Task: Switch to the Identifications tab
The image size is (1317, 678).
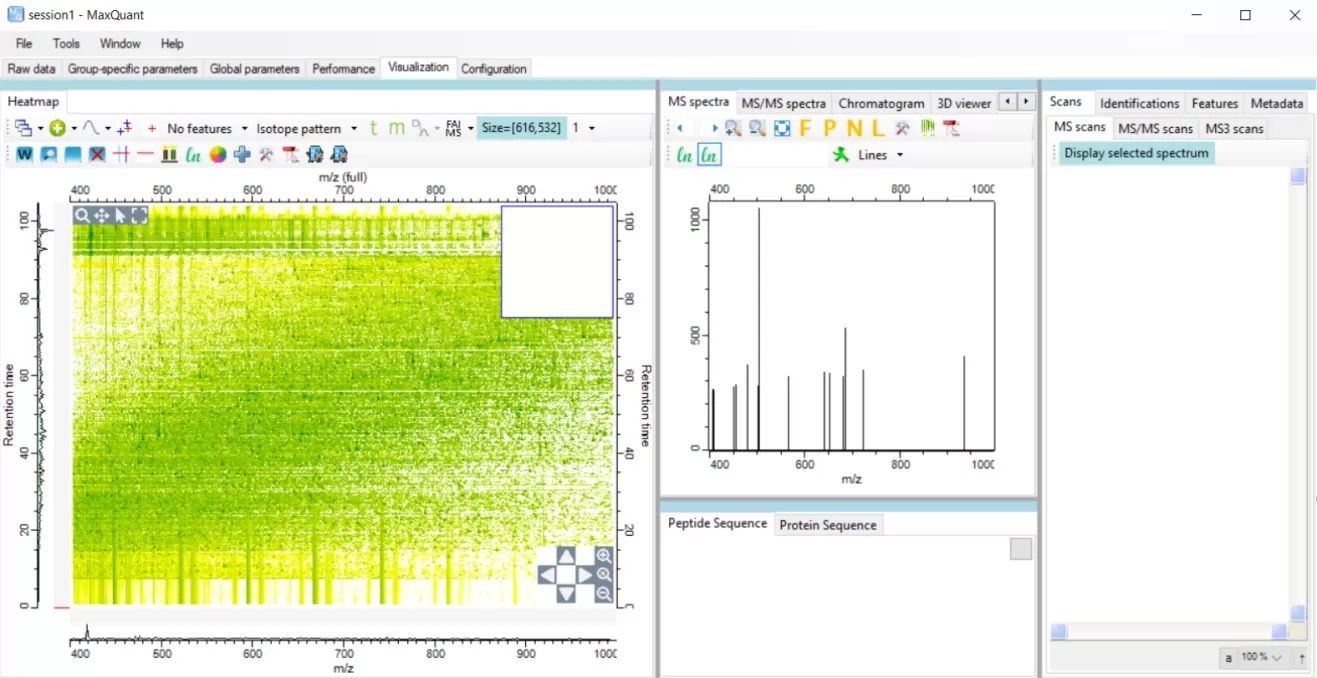Action: (1139, 102)
